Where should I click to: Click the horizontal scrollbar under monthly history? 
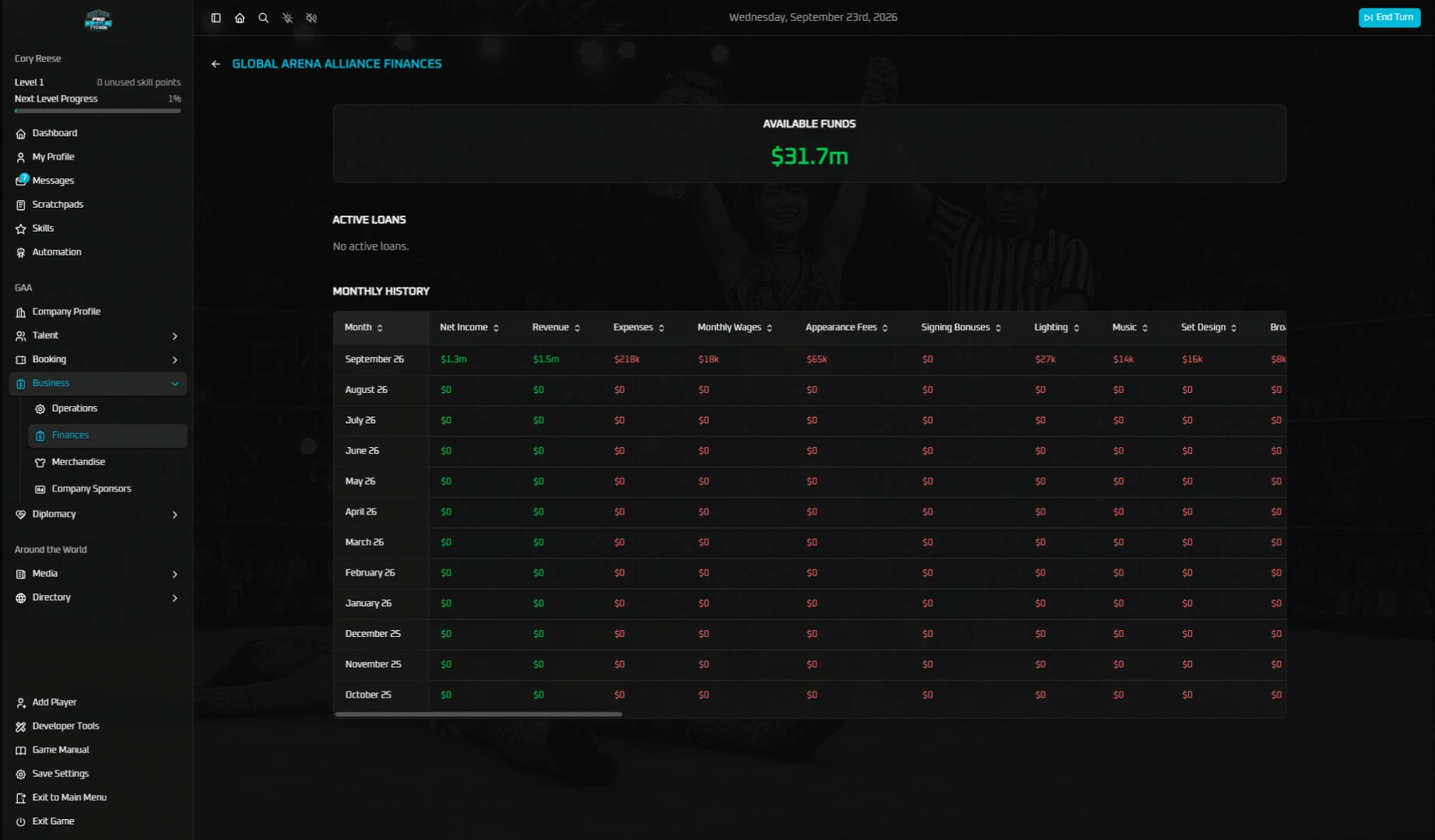479,714
